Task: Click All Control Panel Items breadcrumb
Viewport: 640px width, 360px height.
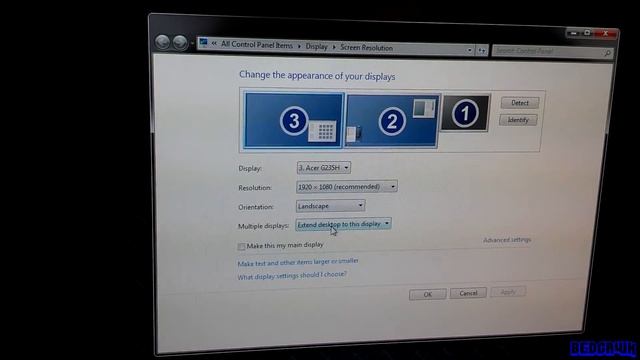Action: tap(257, 45)
